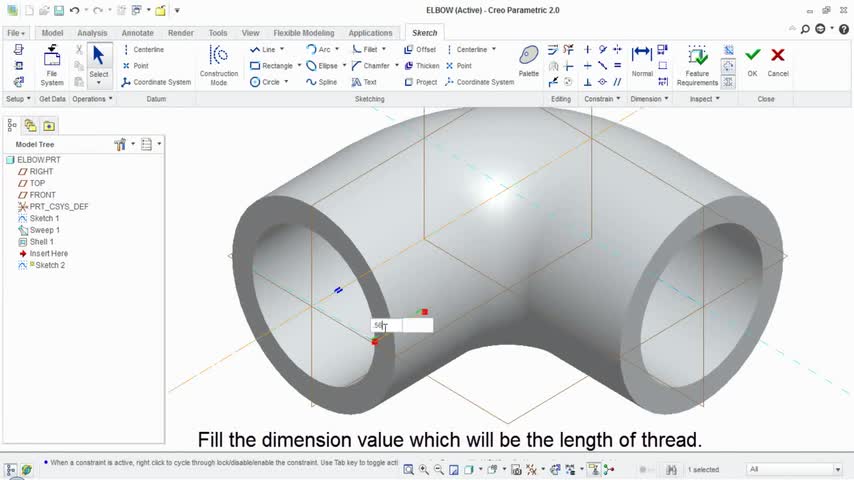
Task: Select Sweep 1 in Model Tree
Action: (45, 230)
